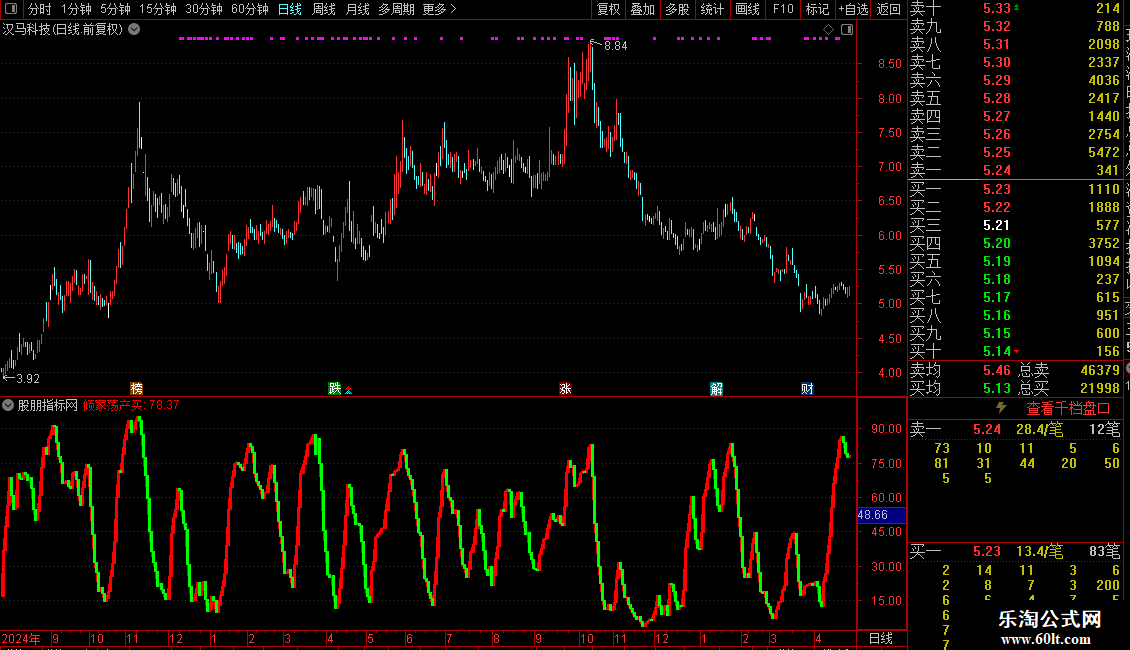This screenshot has height=650, width=1130.
Task: Open the 复权 adjustment menu
Action: [608, 9]
